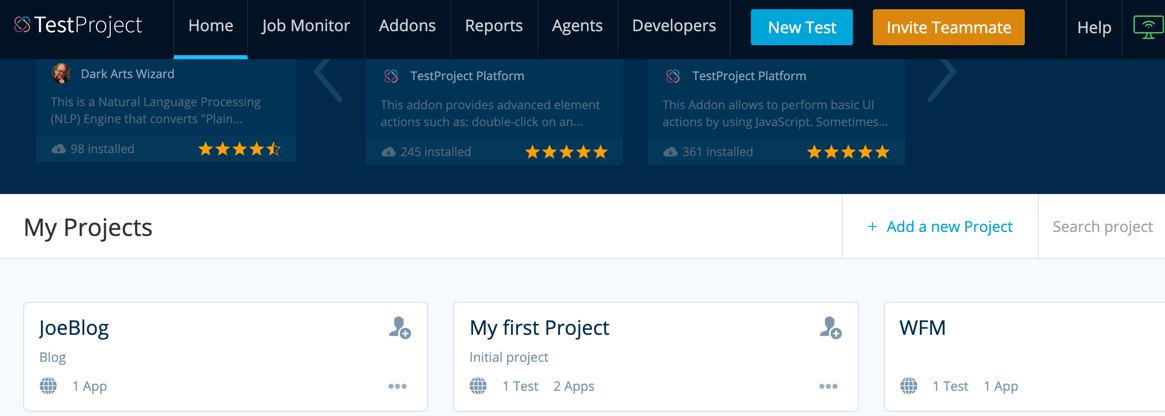1165x416 pixels.
Task: Select the Developers tab
Action: pyautogui.click(x=674, y=27)
